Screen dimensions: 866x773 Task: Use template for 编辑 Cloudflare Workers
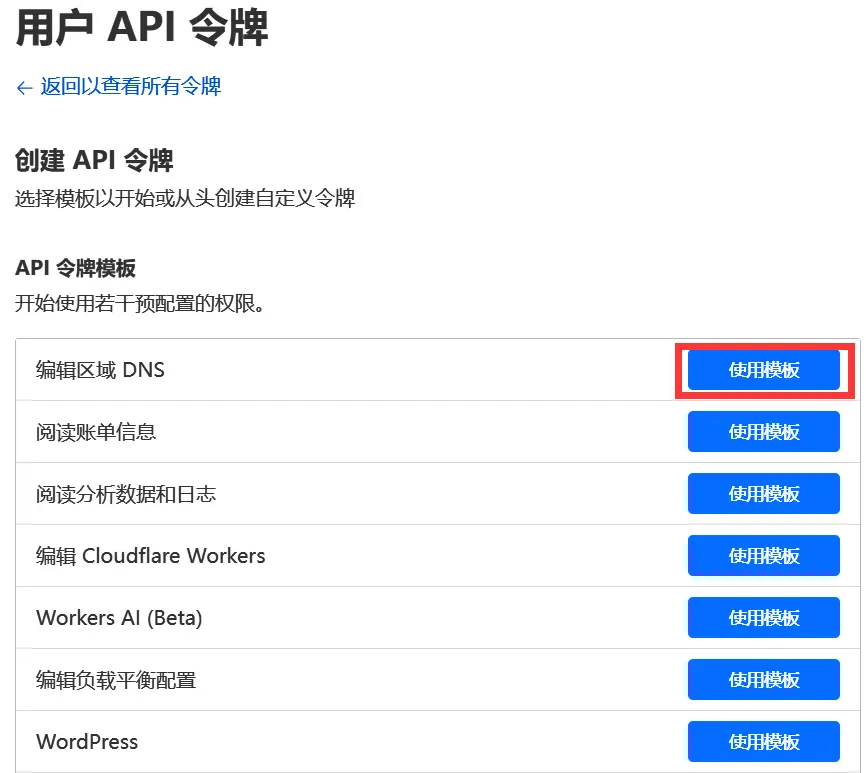(x=763, y=555)
